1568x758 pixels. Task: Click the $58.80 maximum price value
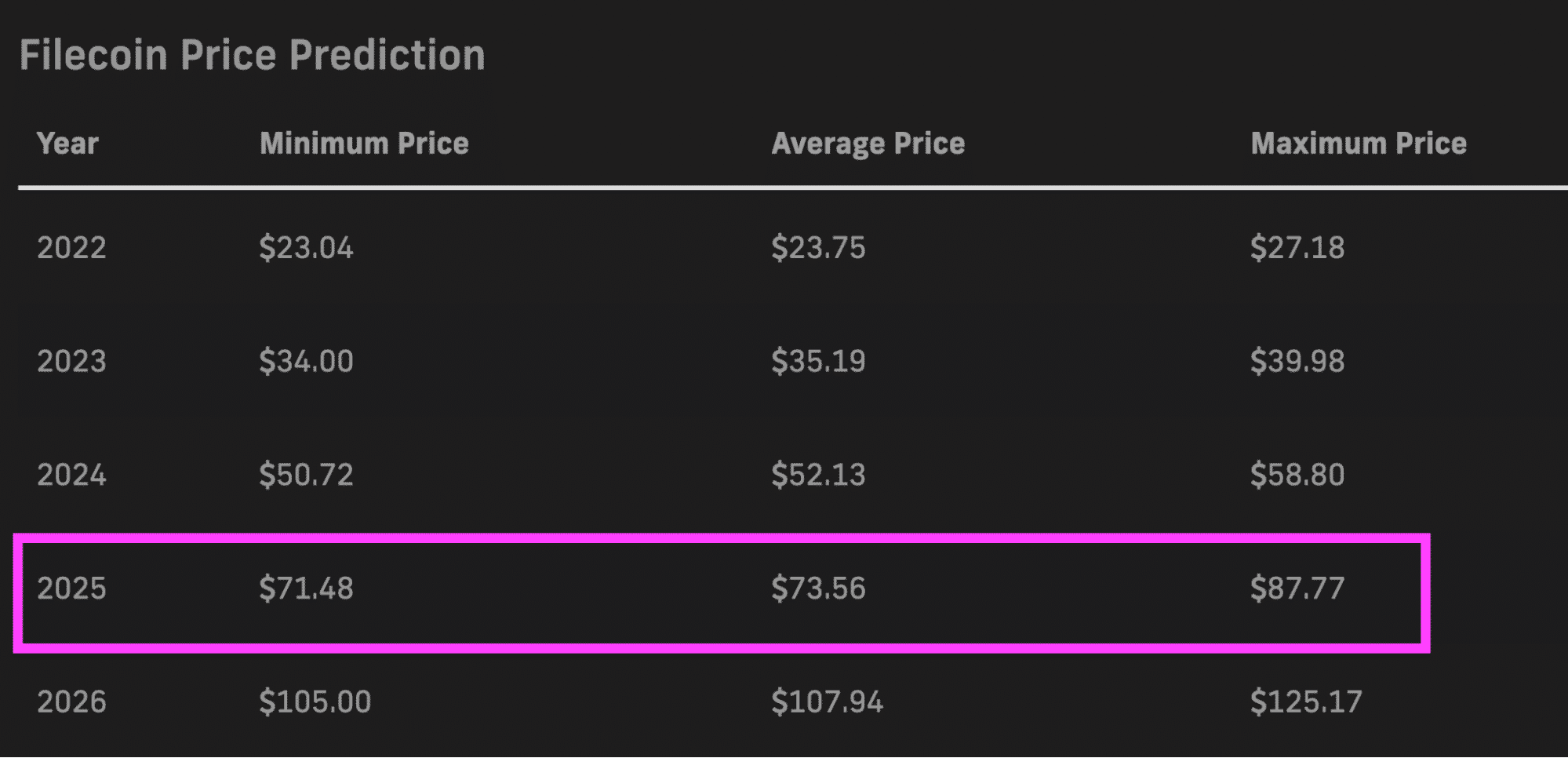tap(1297, 475)
